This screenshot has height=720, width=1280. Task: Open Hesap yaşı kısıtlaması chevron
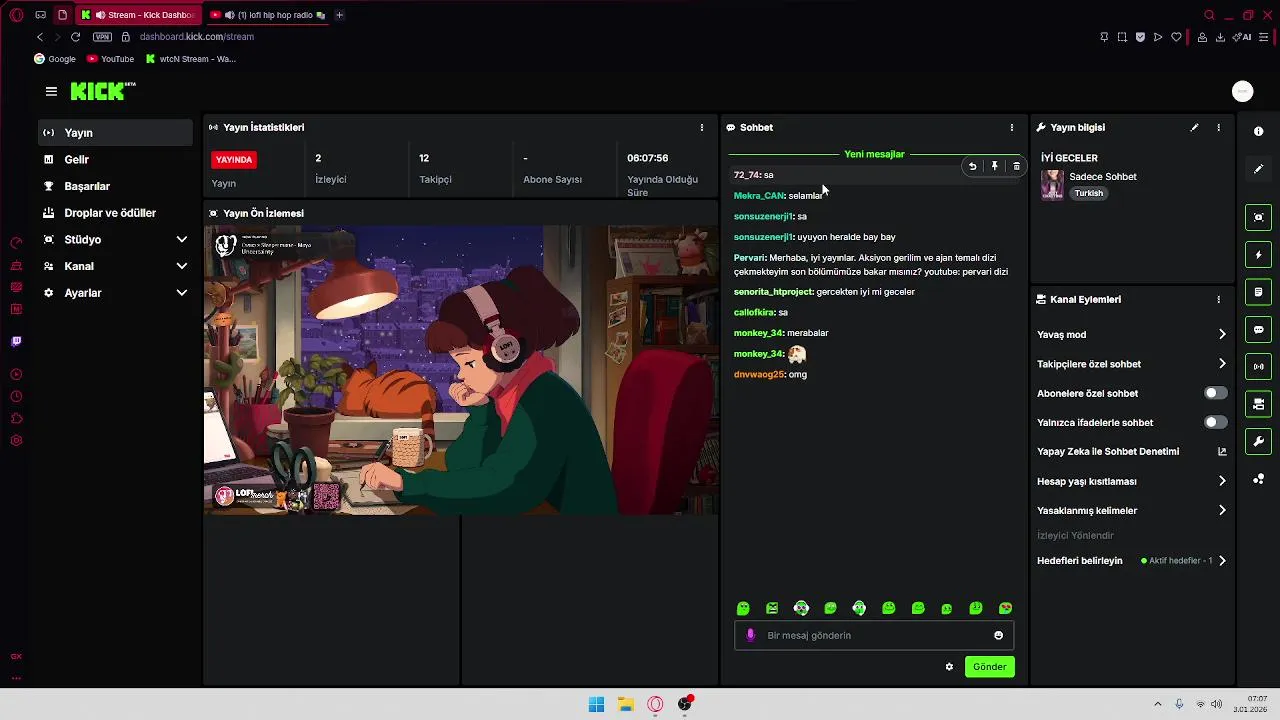1221,481
